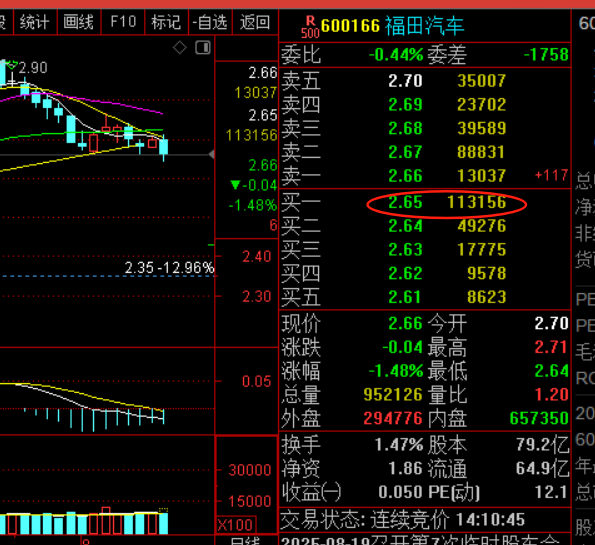595x545 pixels.
Task: Click the R 500 margin trading badge
Action: tap(310, 27)
